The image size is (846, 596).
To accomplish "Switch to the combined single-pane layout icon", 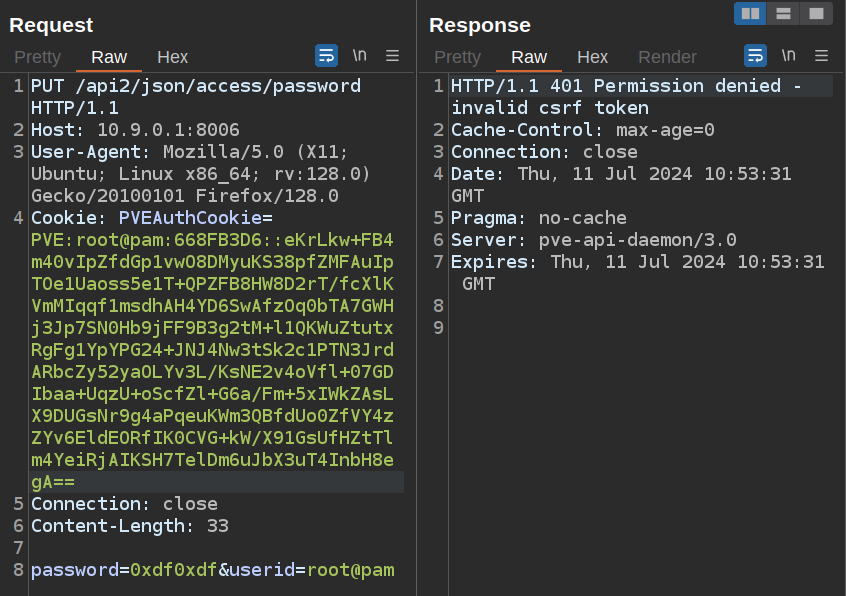I will pos(816,13).
